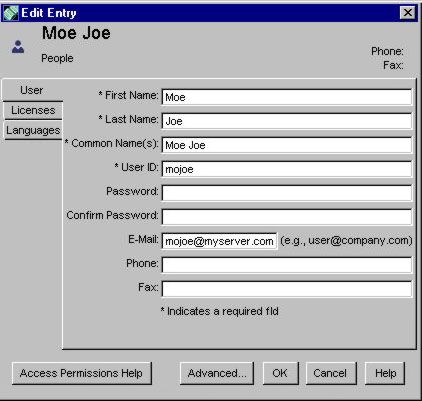Click the Cancel button
The image size is (422, 401).
coord(331,373)
